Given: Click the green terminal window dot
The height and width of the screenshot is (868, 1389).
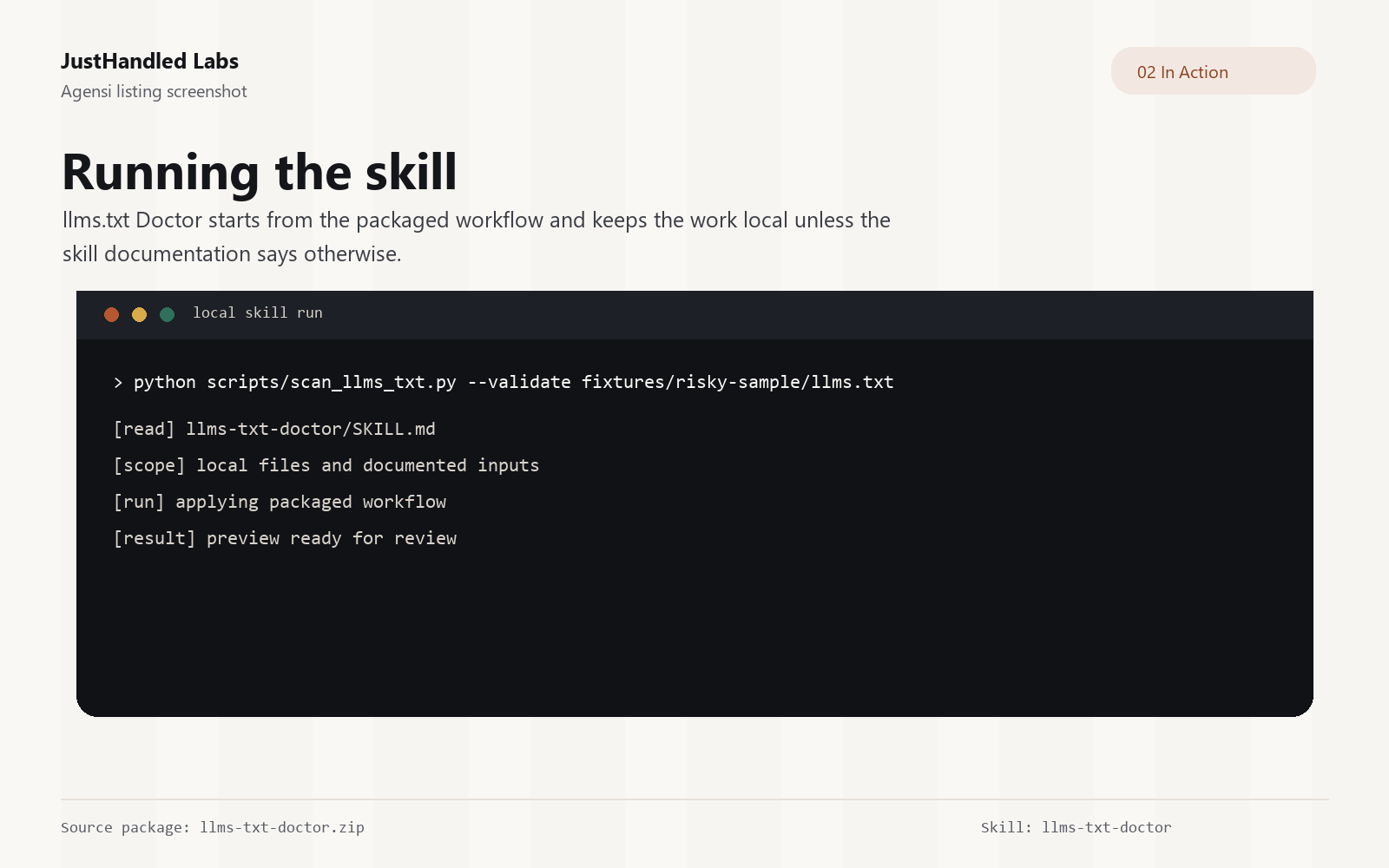Looking at the screenshot, I should click(x=167, y=314).
